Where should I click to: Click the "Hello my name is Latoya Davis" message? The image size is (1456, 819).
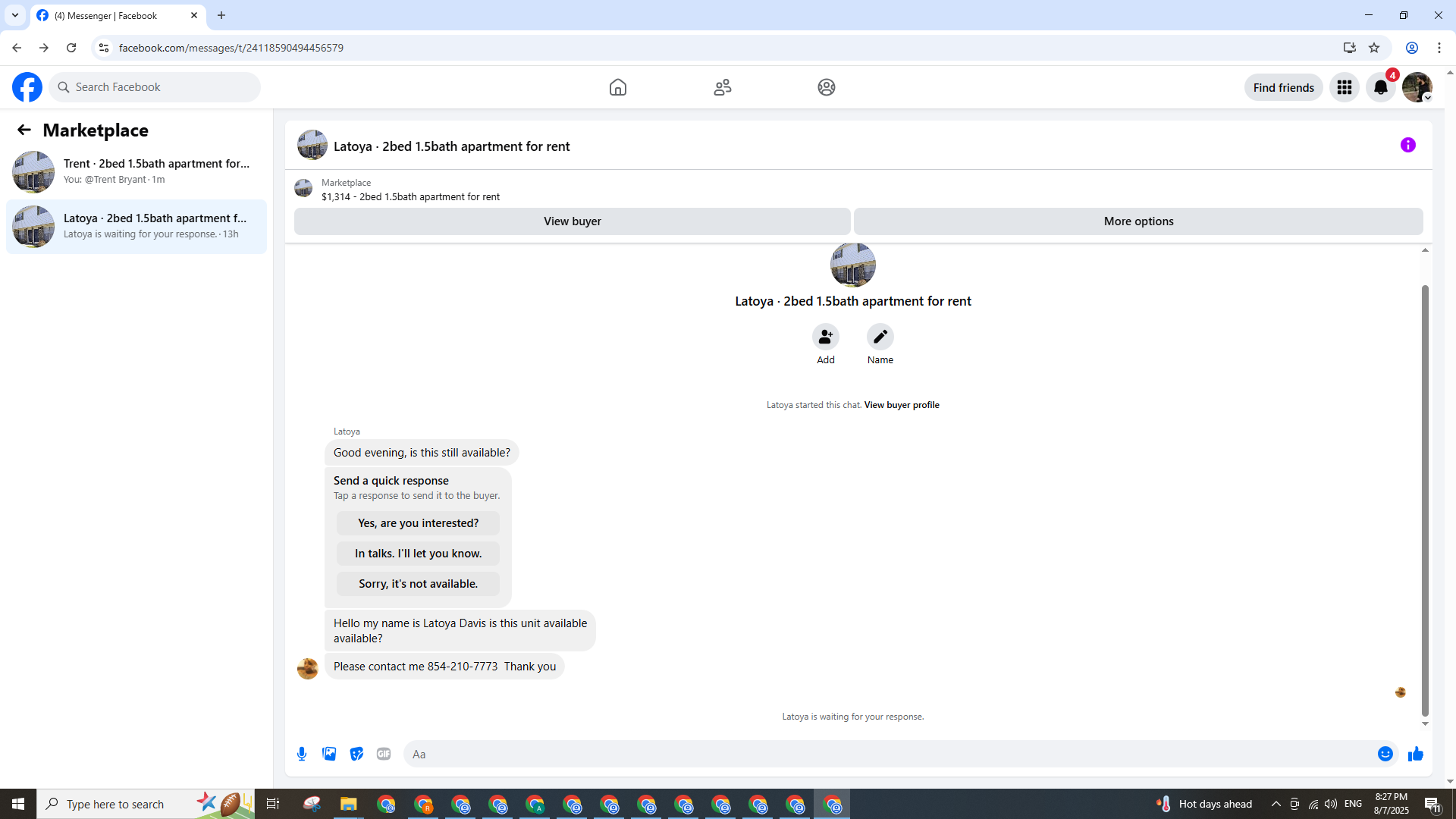pos(460,631)
